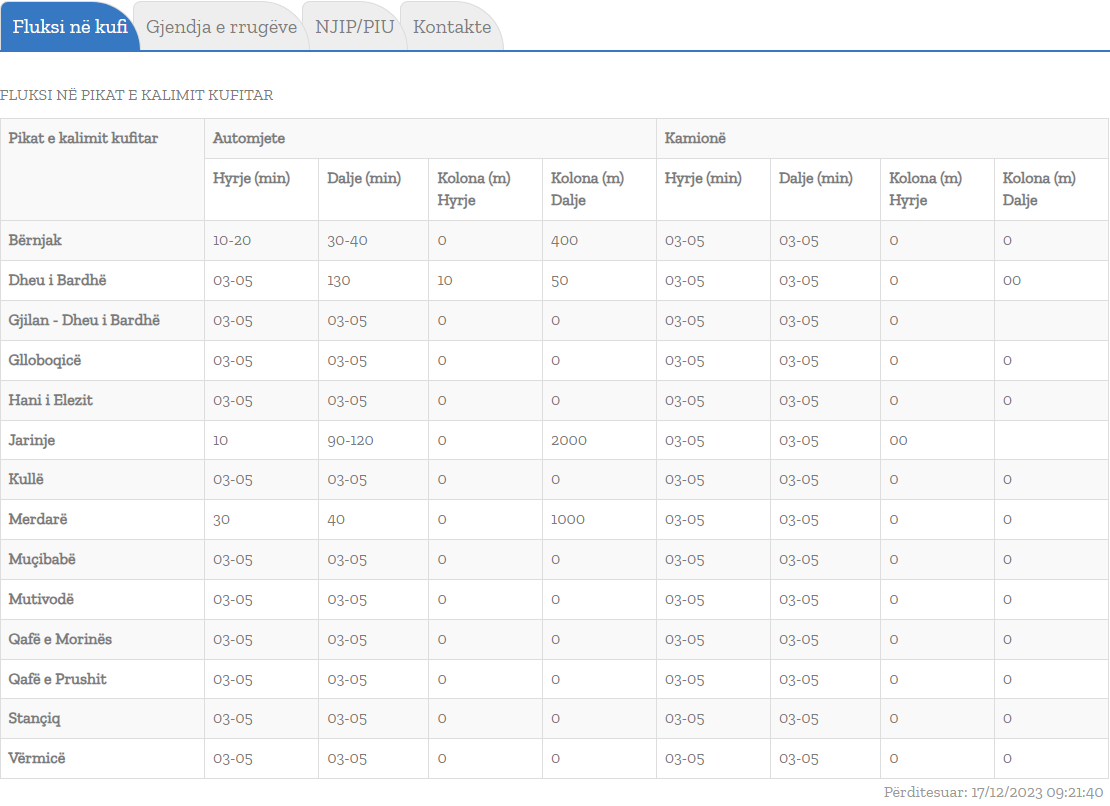1110x806 pixels.
Task: Select the Dheu i Bardhë border crossing
Action: click(x=57, y=280)
